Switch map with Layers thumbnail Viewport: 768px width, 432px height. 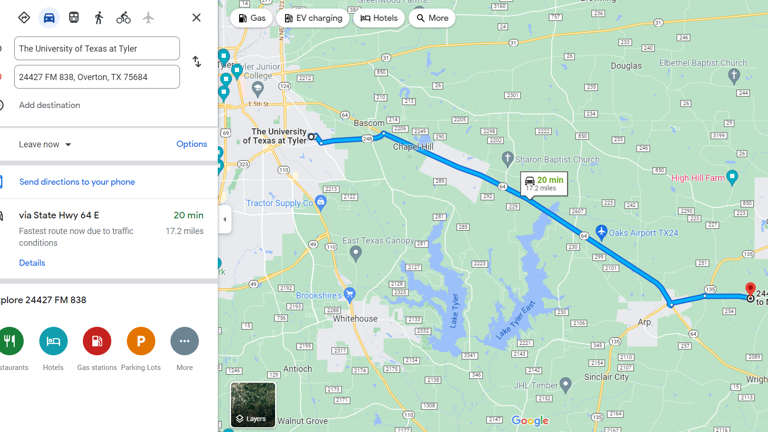[253, 405]
